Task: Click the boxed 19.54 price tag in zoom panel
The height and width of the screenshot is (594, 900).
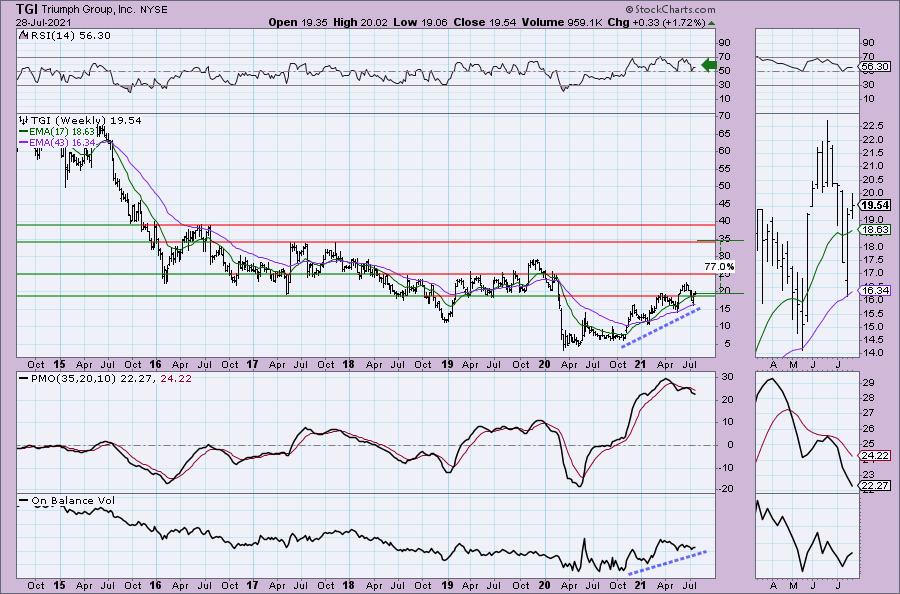Action: (876, 205)
